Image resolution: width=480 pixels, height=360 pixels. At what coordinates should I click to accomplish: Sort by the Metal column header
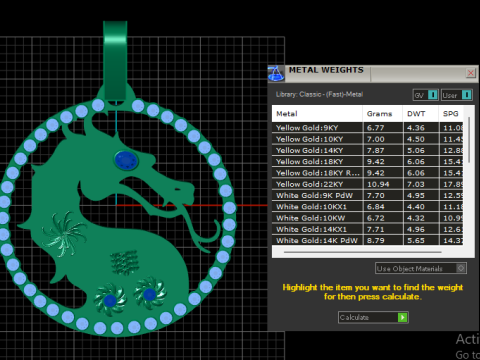click(x=317, y=114)
